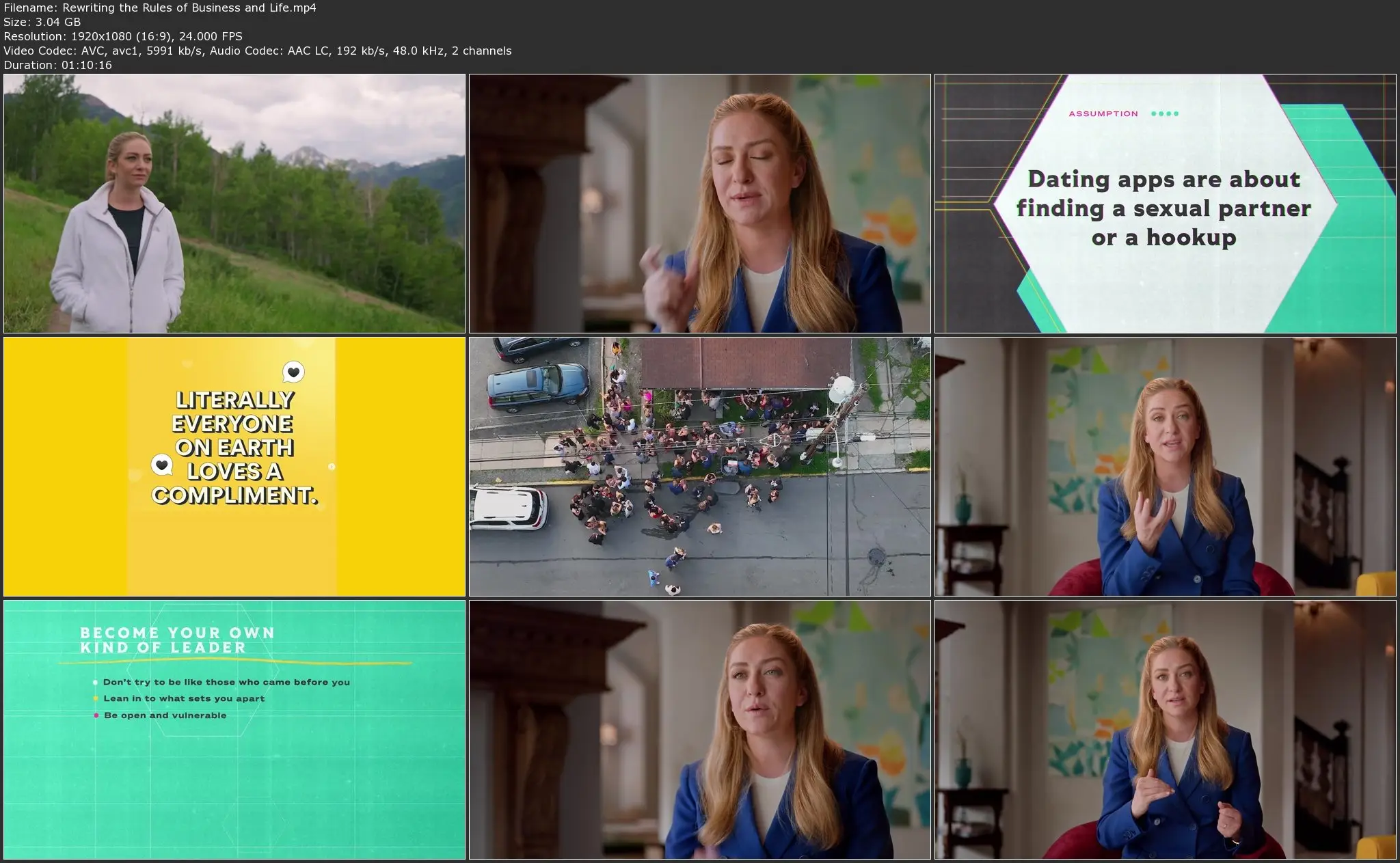
Task: Click the 'Filename: Rewriting the Rules' text line
Action: [x=160, y=8]
